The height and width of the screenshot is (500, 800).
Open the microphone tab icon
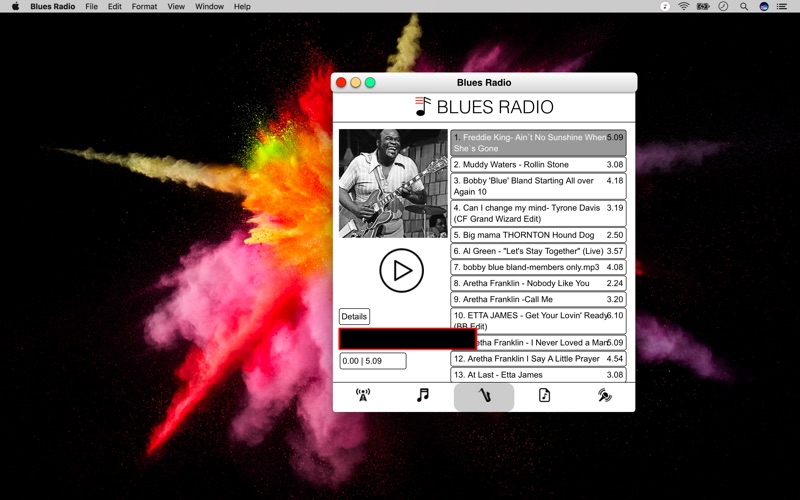(605, 395)
